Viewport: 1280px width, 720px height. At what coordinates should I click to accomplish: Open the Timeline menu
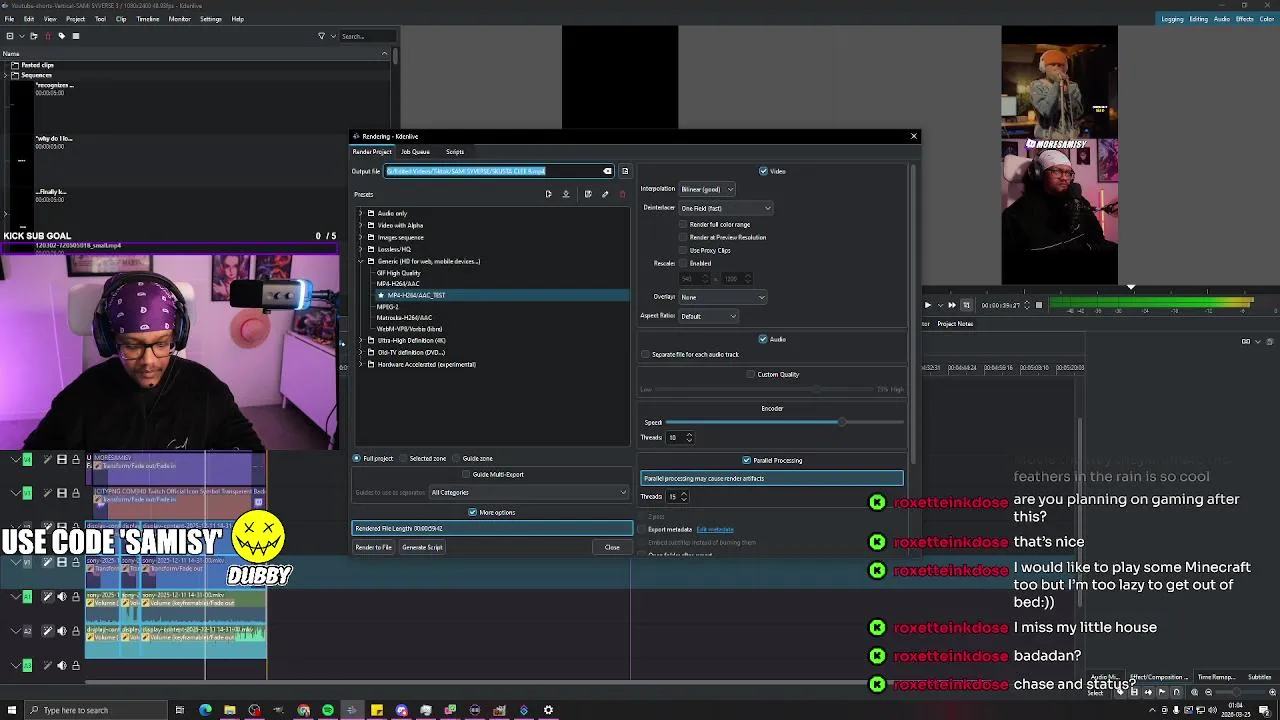(147, 19)
